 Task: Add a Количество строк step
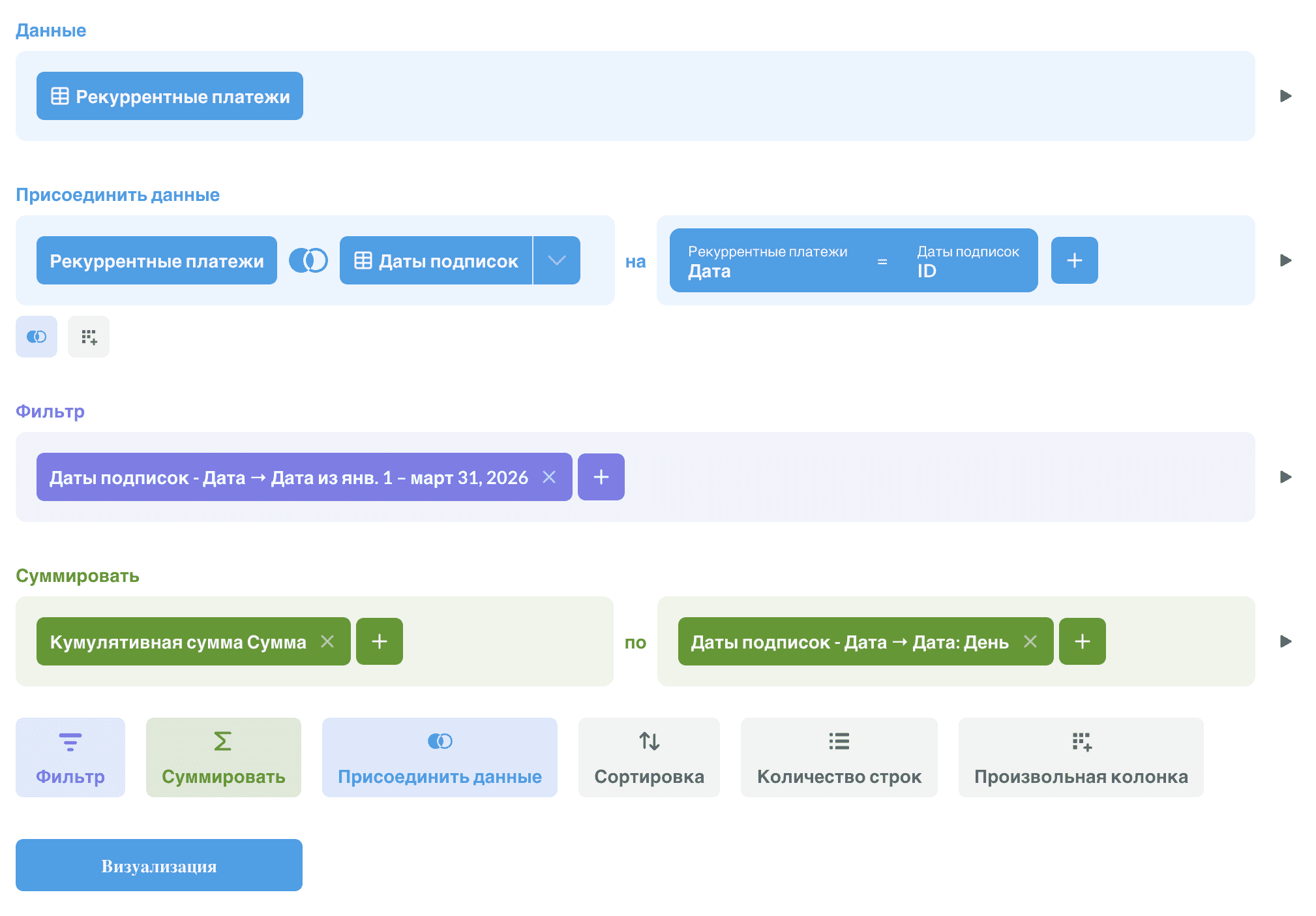(x=839, y=757)
